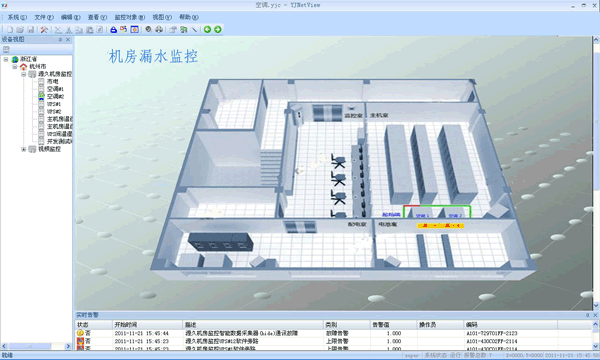Click the device tree horizontal scrollbar
Image resolution: width=600 pixels, height=360 pixels.
pyautogui.click(x=36, y=346)
